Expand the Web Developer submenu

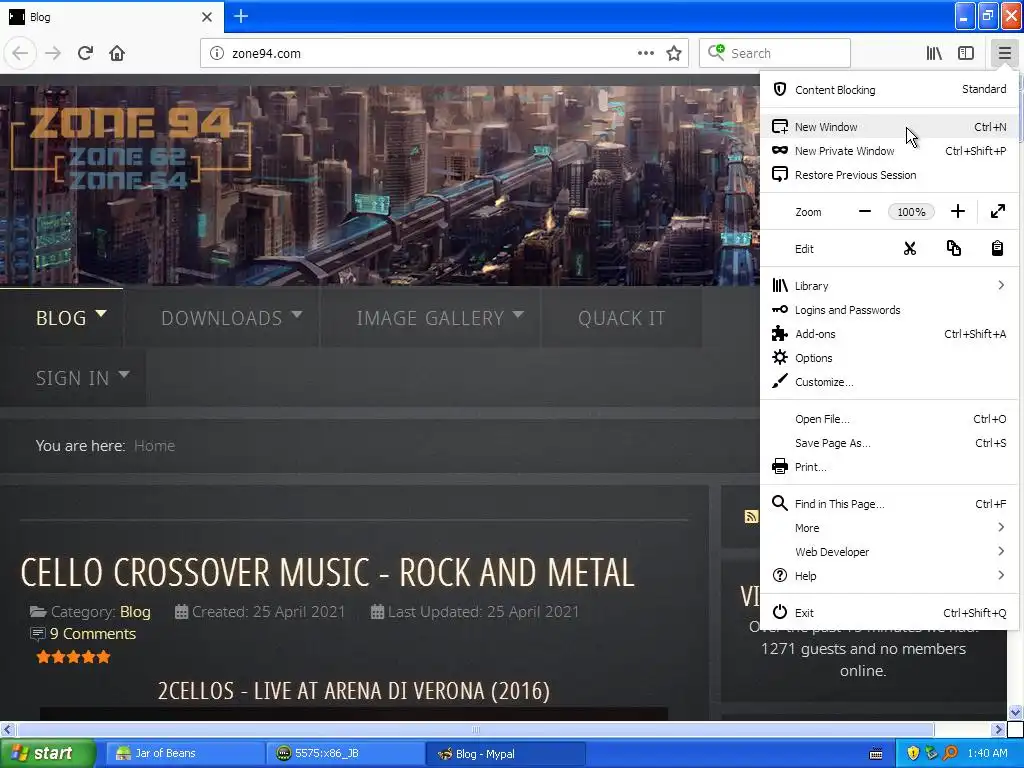pyautogui.click(x=889, y=552)
